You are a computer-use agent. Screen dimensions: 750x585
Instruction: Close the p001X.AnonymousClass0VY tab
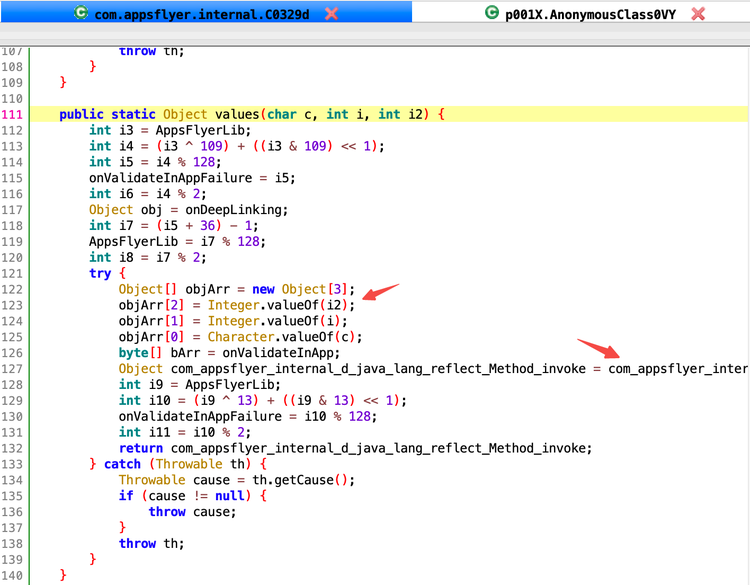point(698,14)
